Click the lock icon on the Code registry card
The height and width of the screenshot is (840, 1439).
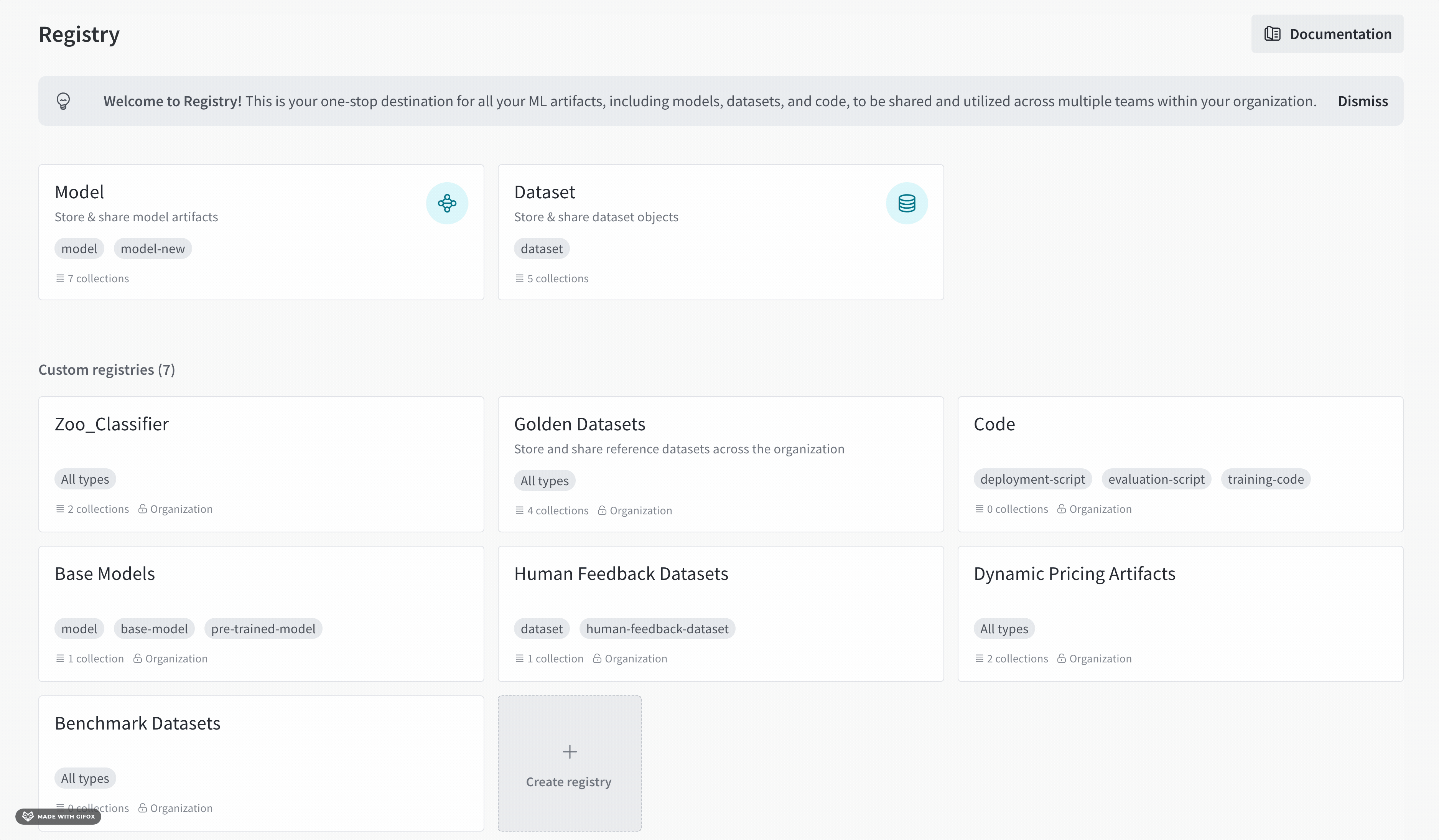(x=1062, y=509)
